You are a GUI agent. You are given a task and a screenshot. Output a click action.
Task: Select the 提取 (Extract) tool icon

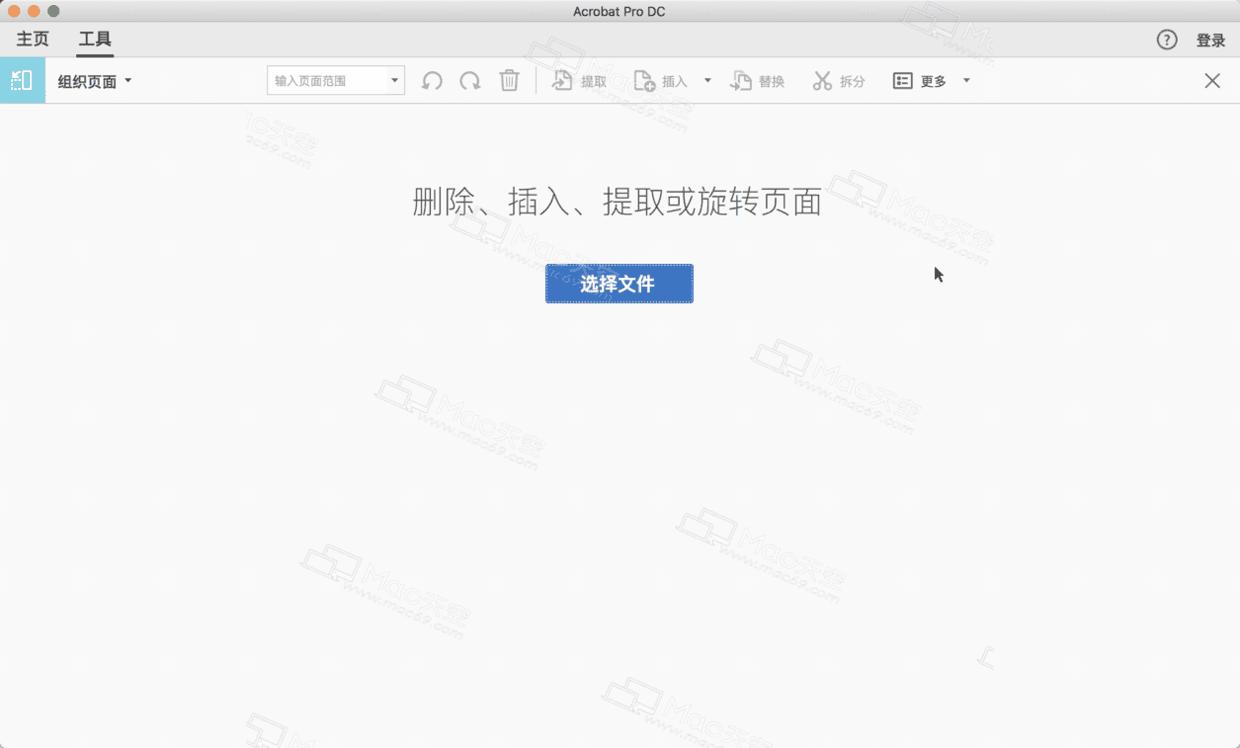click(560, 81)
